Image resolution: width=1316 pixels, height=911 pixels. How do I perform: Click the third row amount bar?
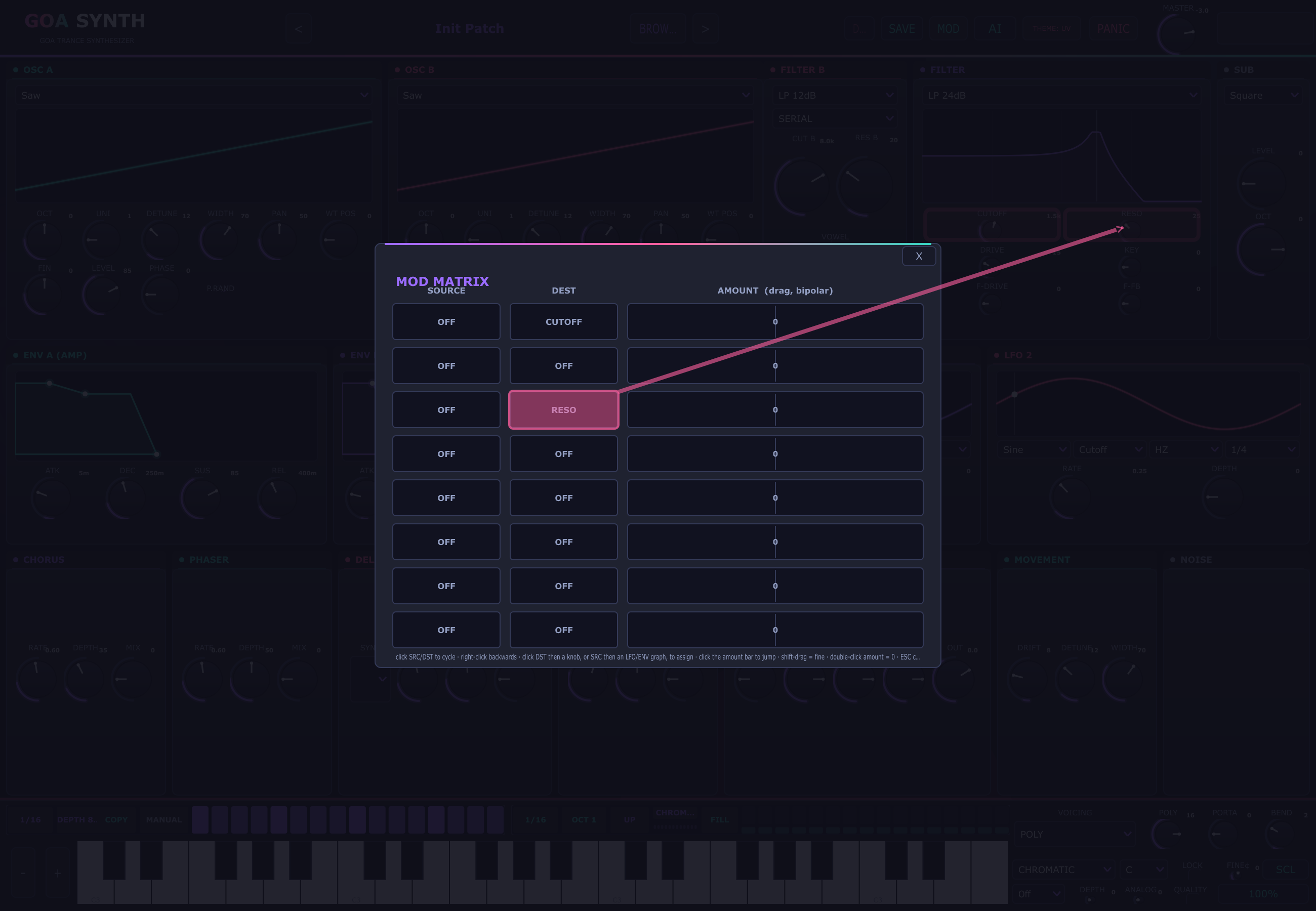click(x=775, y=410)
